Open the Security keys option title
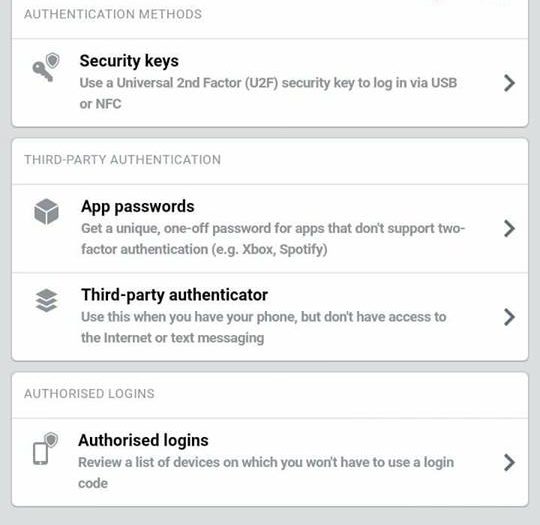540x525 pixels. [x=129, y=61]
